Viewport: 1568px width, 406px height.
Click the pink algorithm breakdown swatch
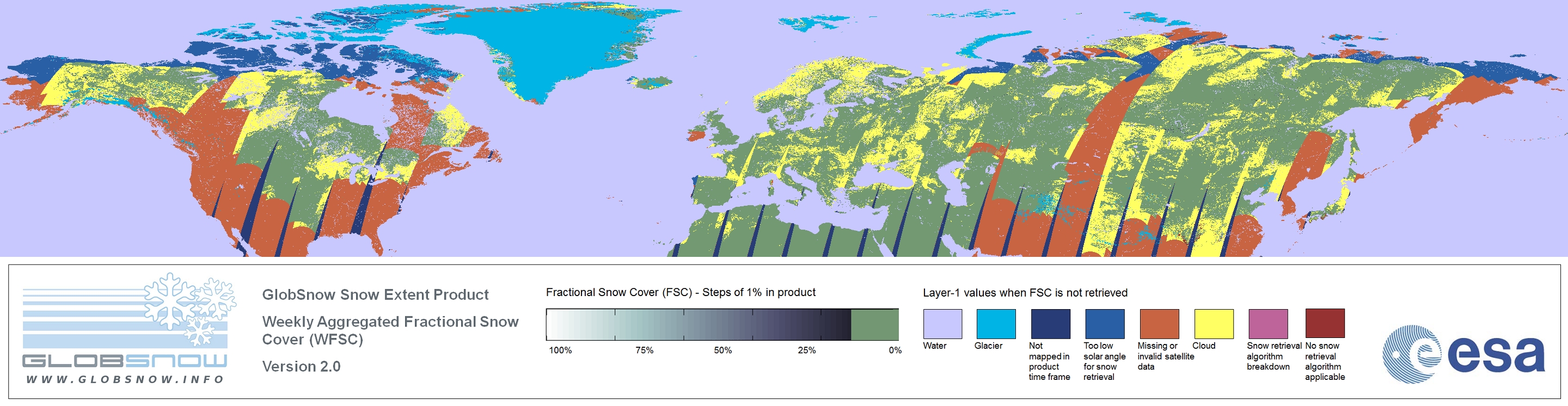click(x=1268, y=324)
